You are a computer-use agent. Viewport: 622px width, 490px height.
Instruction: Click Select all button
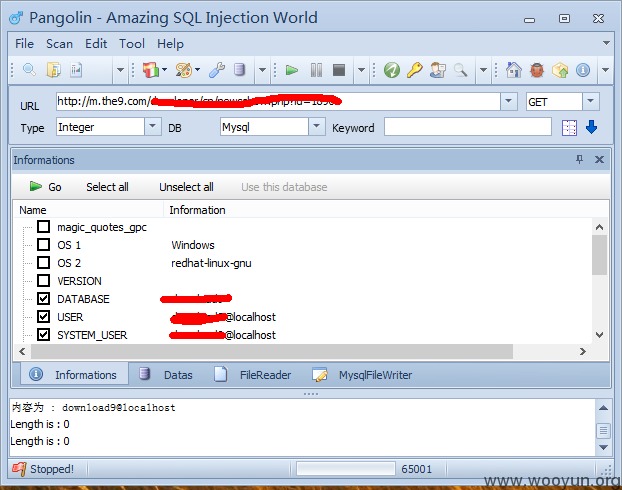(x=107, y=187)
